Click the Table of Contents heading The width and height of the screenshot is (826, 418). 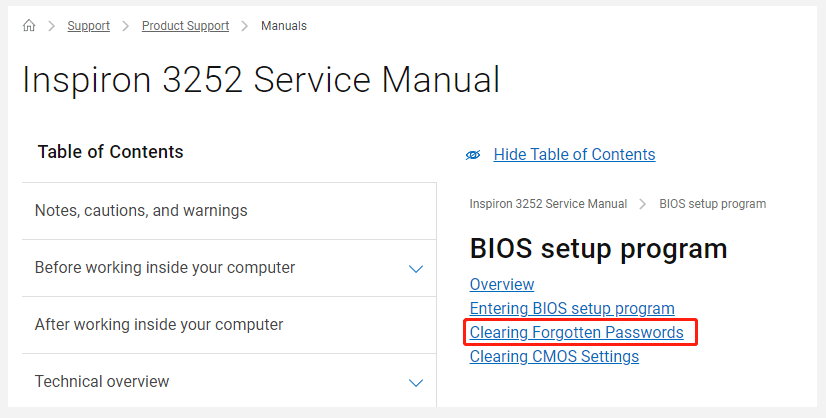tap(111, 152)
